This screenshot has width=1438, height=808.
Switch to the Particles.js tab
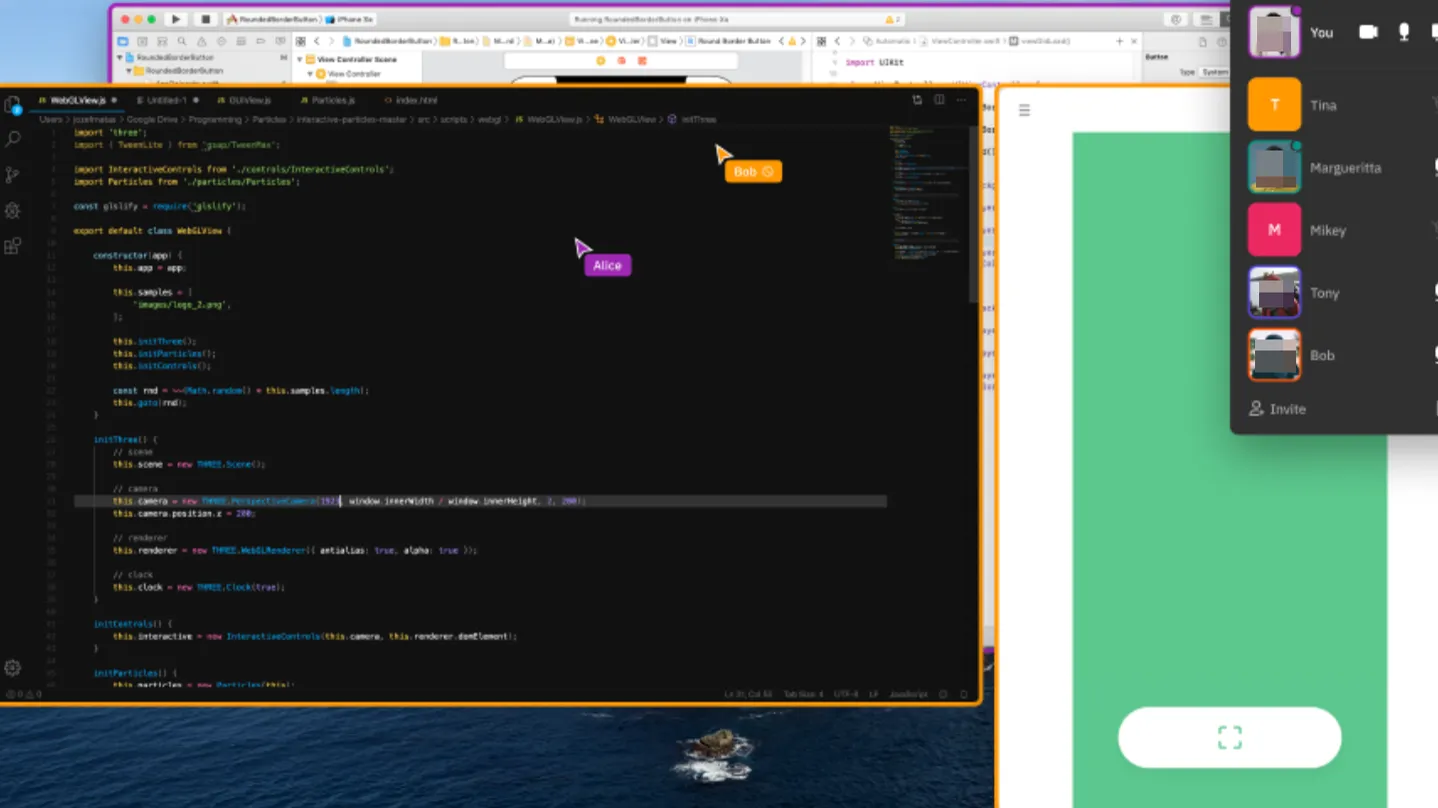coord(327,100)
